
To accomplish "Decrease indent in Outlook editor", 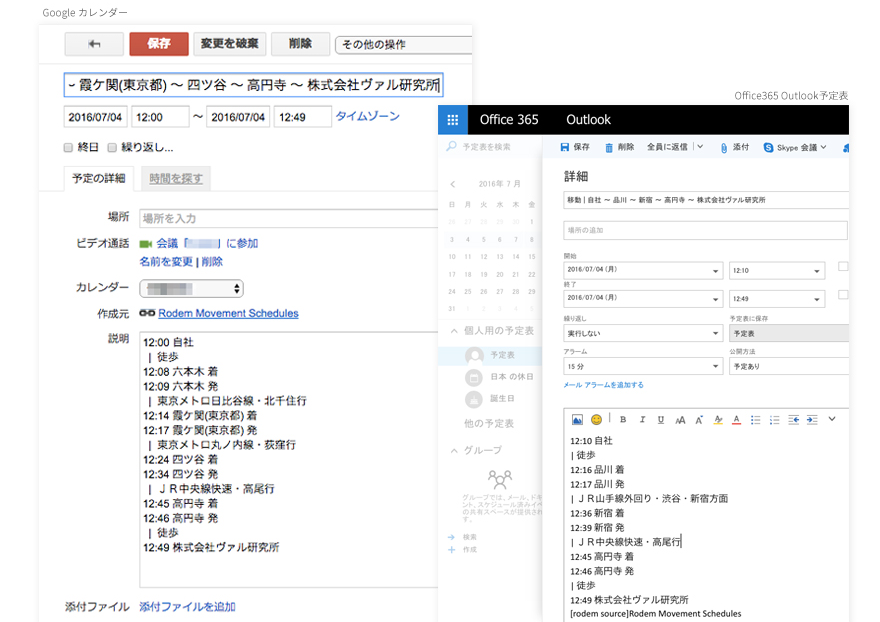I will [x=793, y=419].
